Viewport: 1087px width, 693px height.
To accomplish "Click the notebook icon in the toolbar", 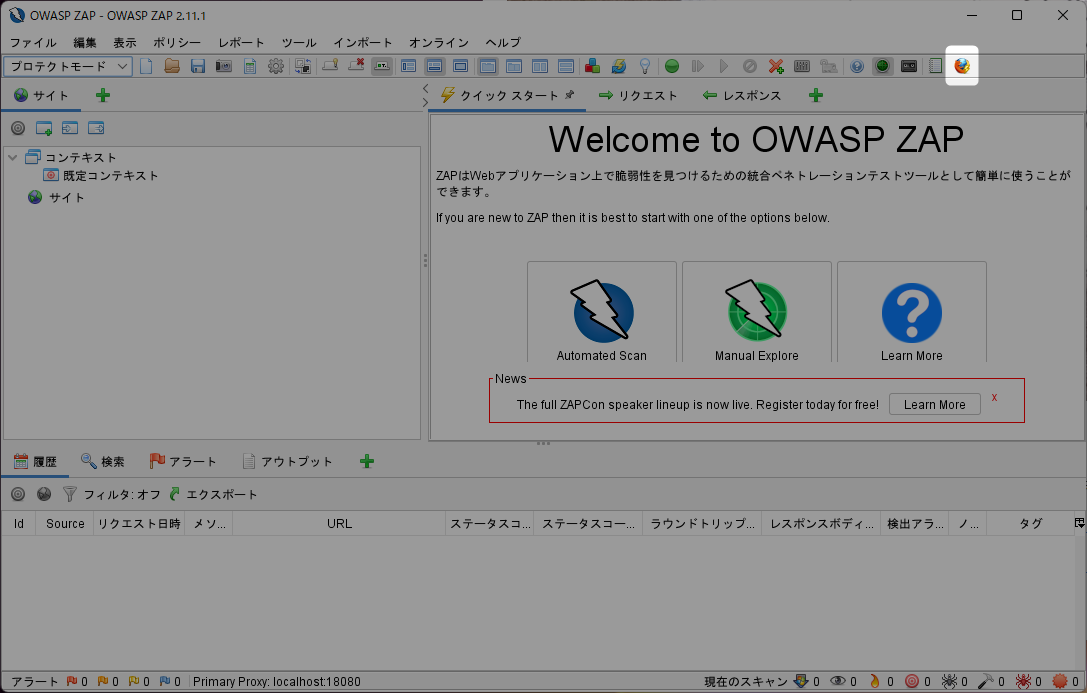I will (x=935, y=66).
